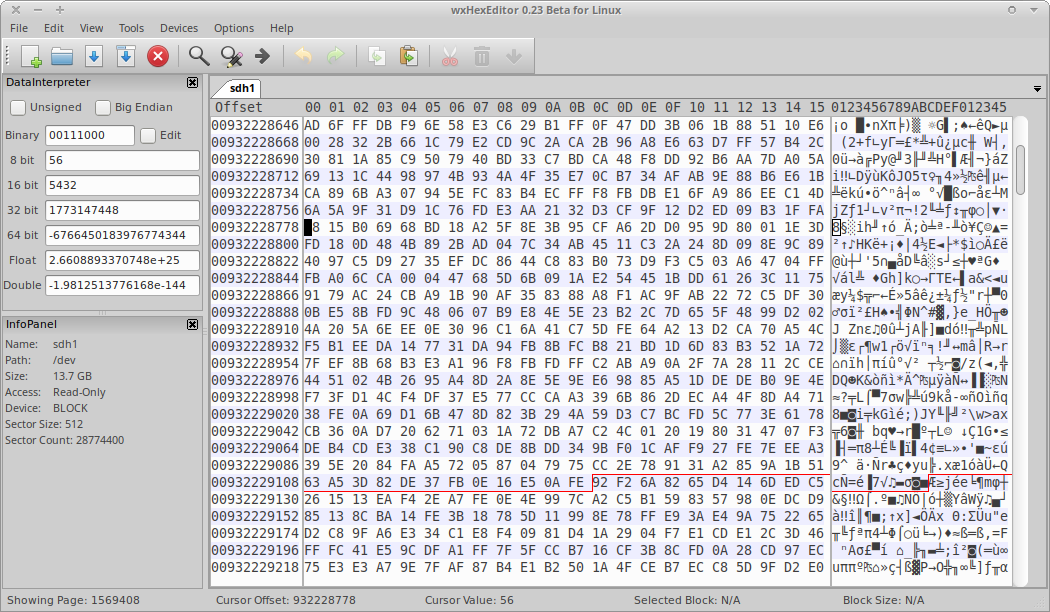
Task: Open Find using the magnifier icon
Action: [x=199, y=56]
